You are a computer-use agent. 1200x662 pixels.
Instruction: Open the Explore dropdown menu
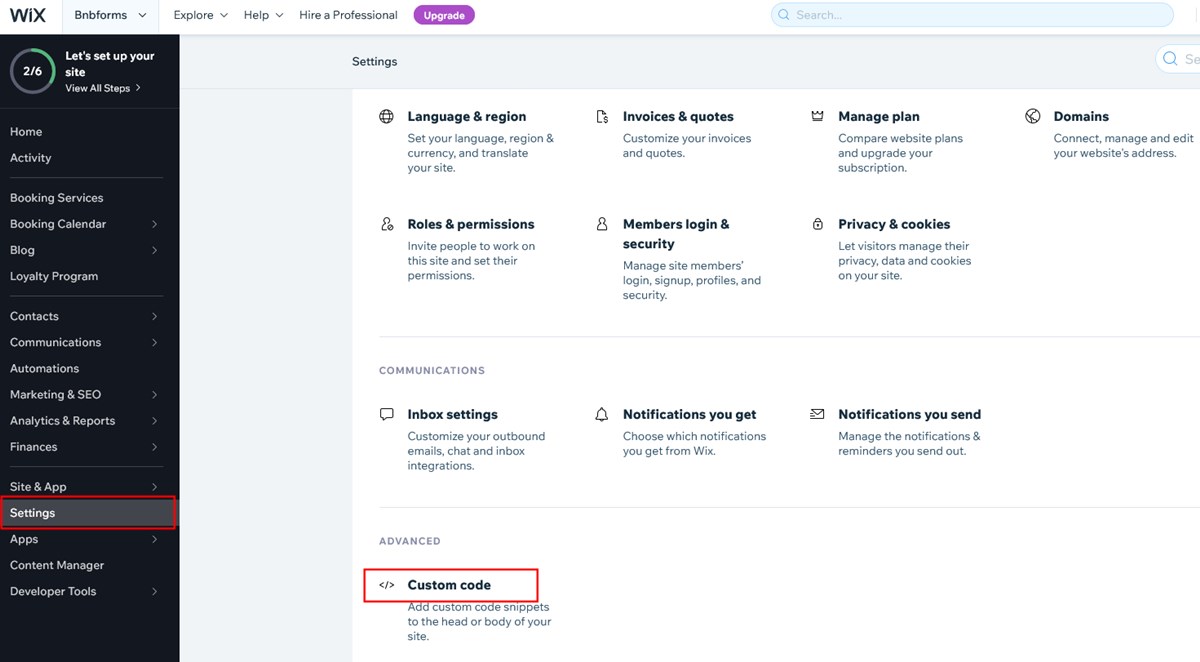[200, 15]
